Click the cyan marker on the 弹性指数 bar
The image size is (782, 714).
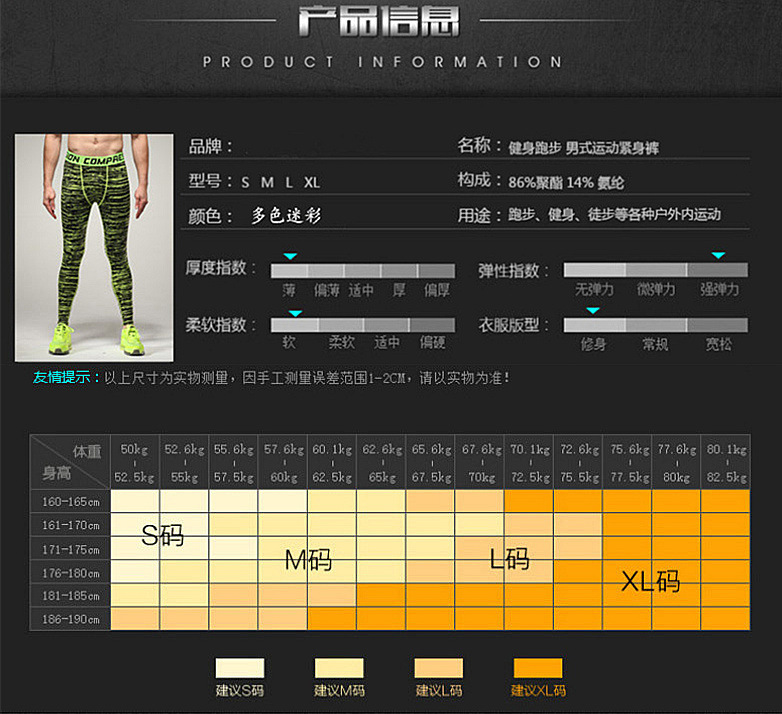pyautogui.click(x=717, y=256)
